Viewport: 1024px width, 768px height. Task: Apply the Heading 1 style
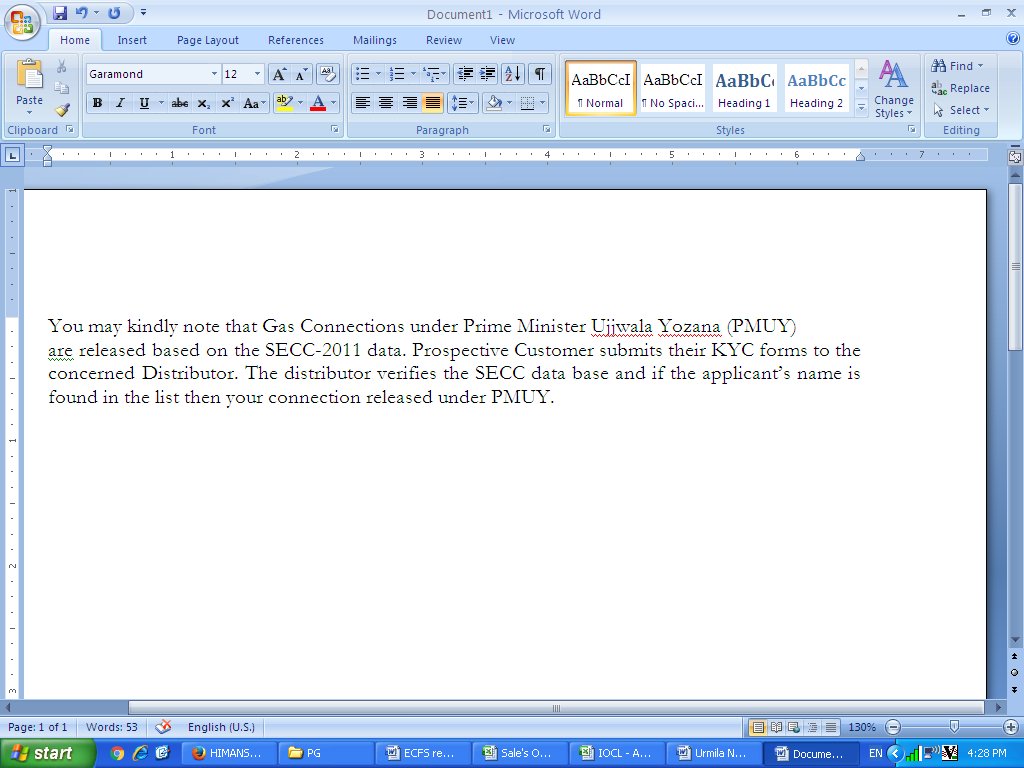pyautogui.click(x=744, y=89)
